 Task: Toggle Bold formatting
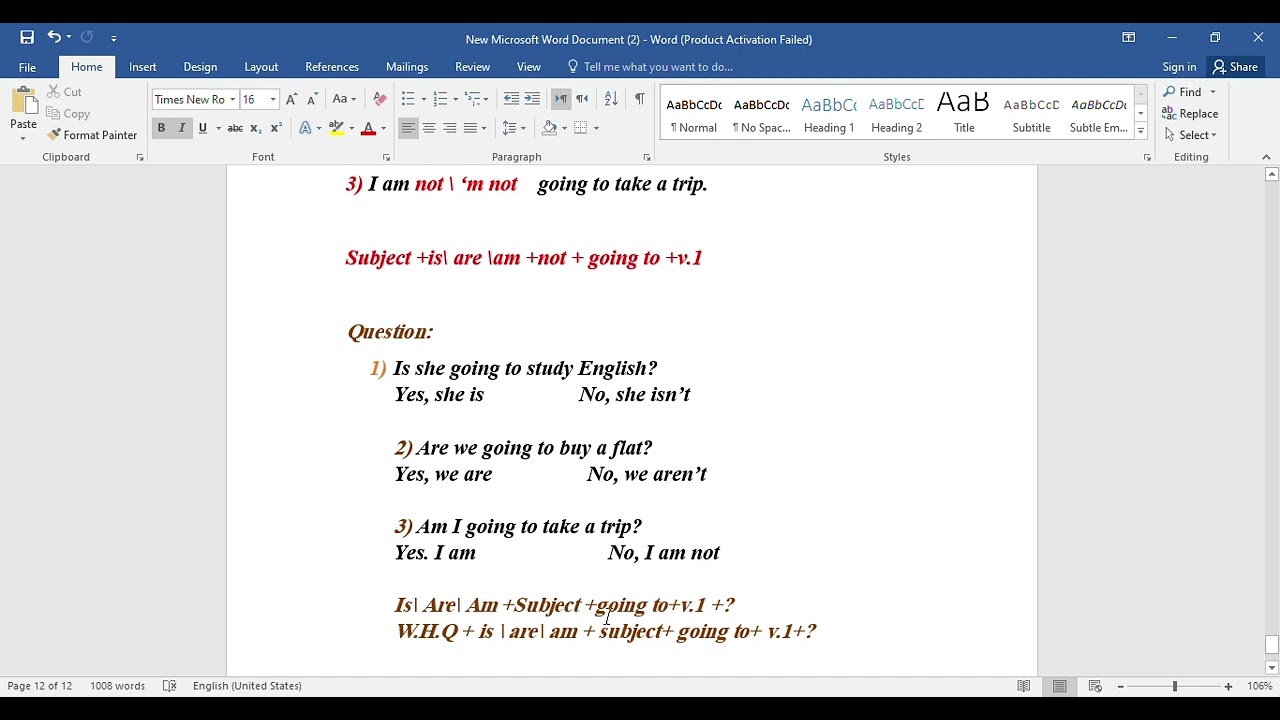click(x=161, y=128)
